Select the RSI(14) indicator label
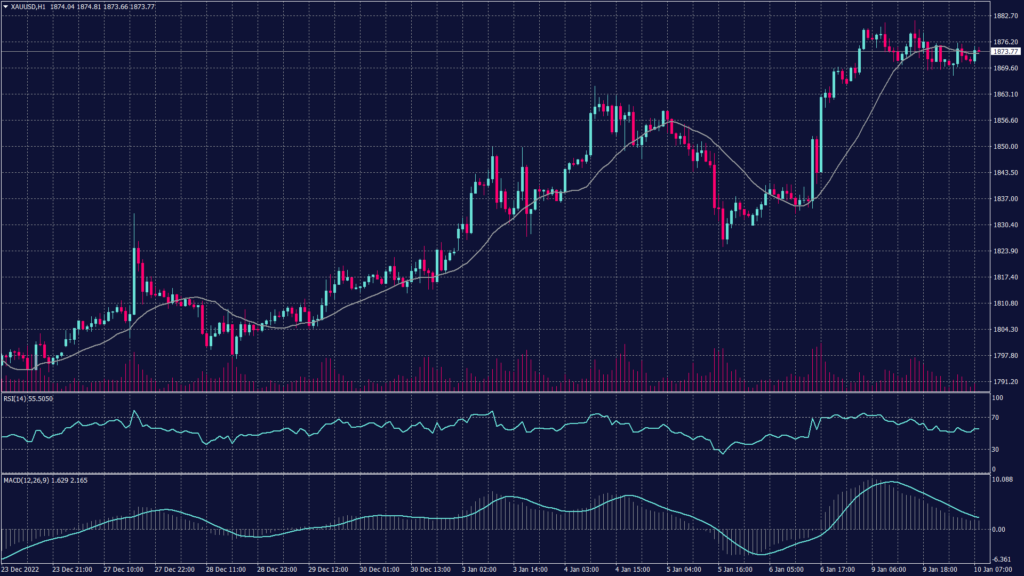This screenshot has width=1024, height=576. (x=26, y=398)
